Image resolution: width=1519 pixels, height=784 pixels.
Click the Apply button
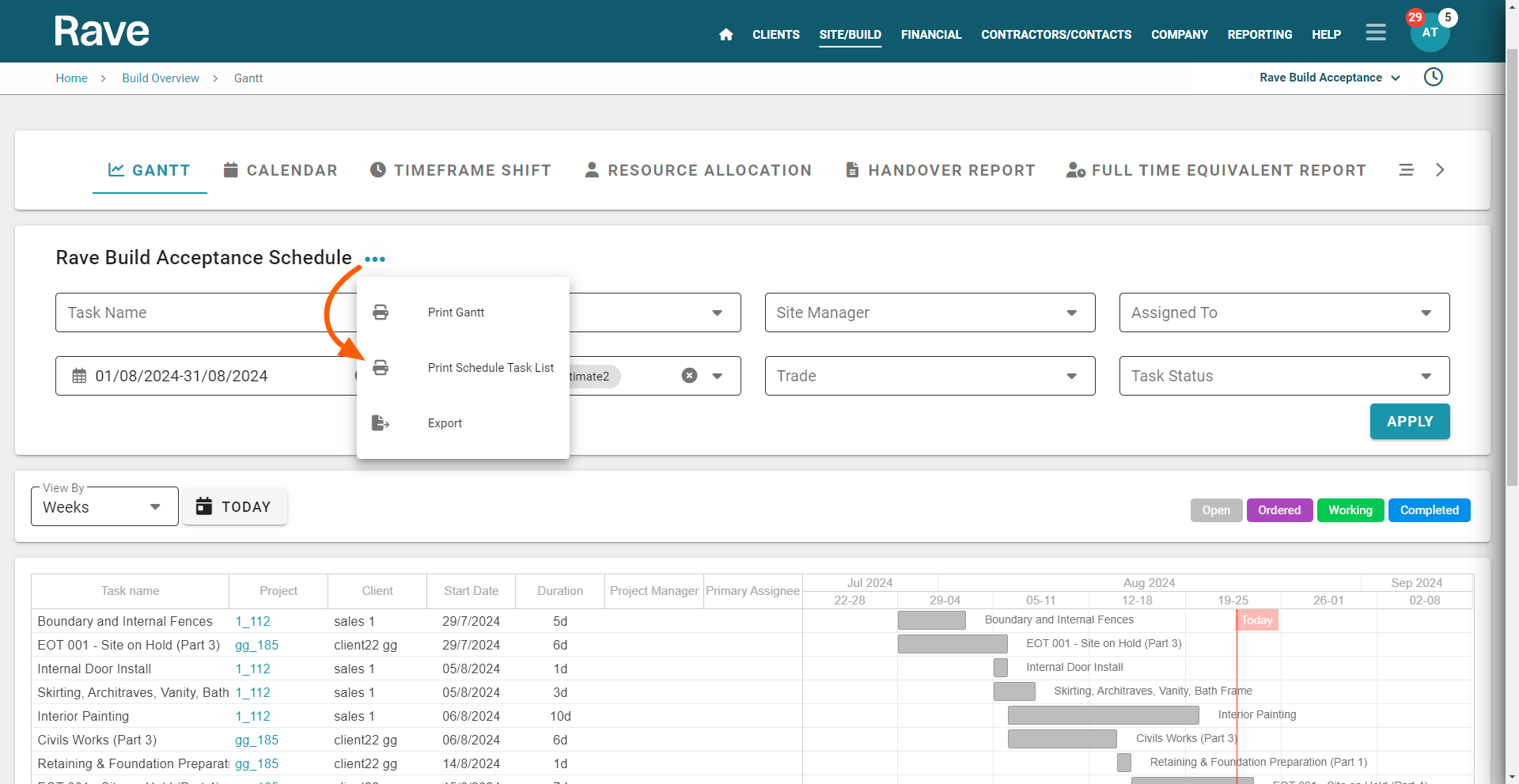pyautogui.click(x=1410, y=422)
